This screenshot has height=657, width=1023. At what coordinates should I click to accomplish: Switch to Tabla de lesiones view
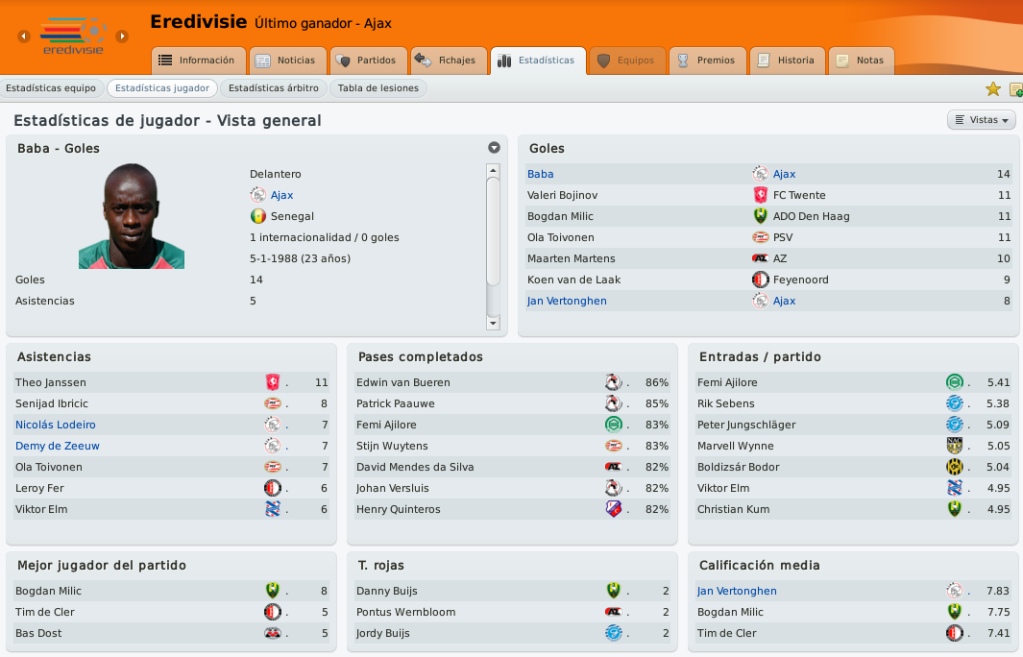pos(378,88)
